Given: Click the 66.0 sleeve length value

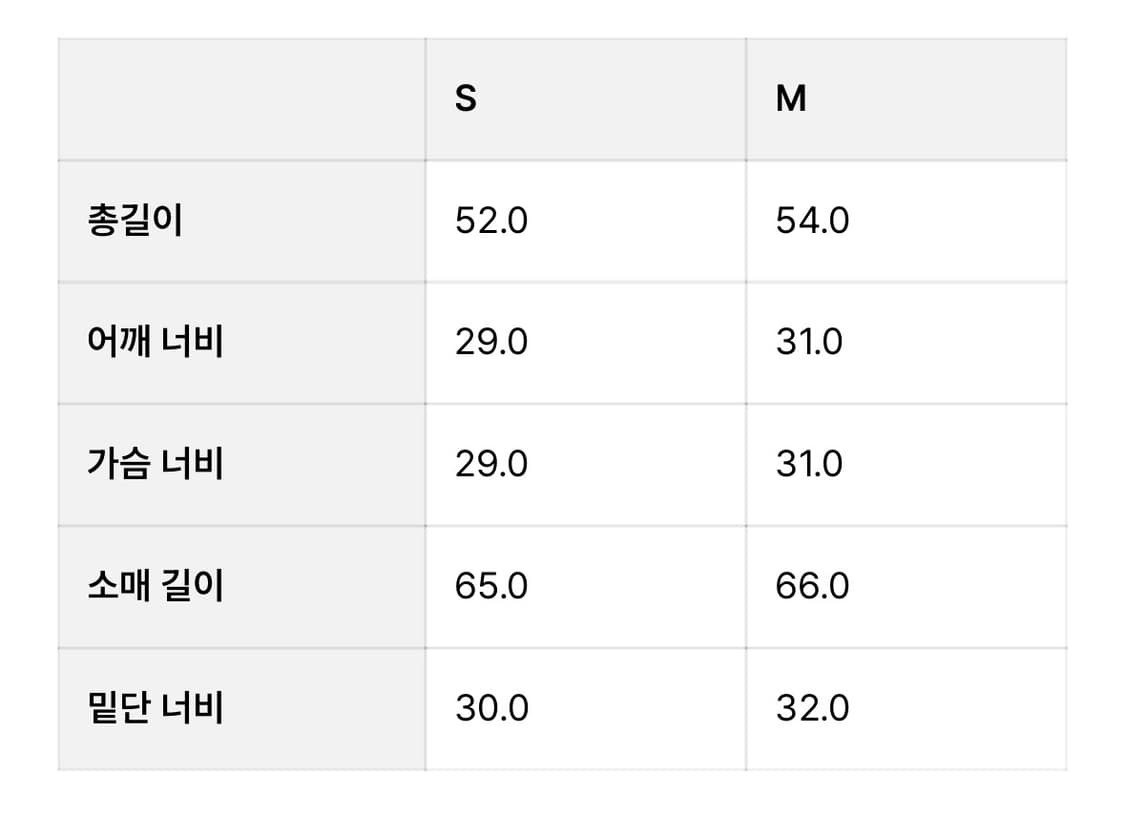Looking at the screenshot, I should click(812, 586).
